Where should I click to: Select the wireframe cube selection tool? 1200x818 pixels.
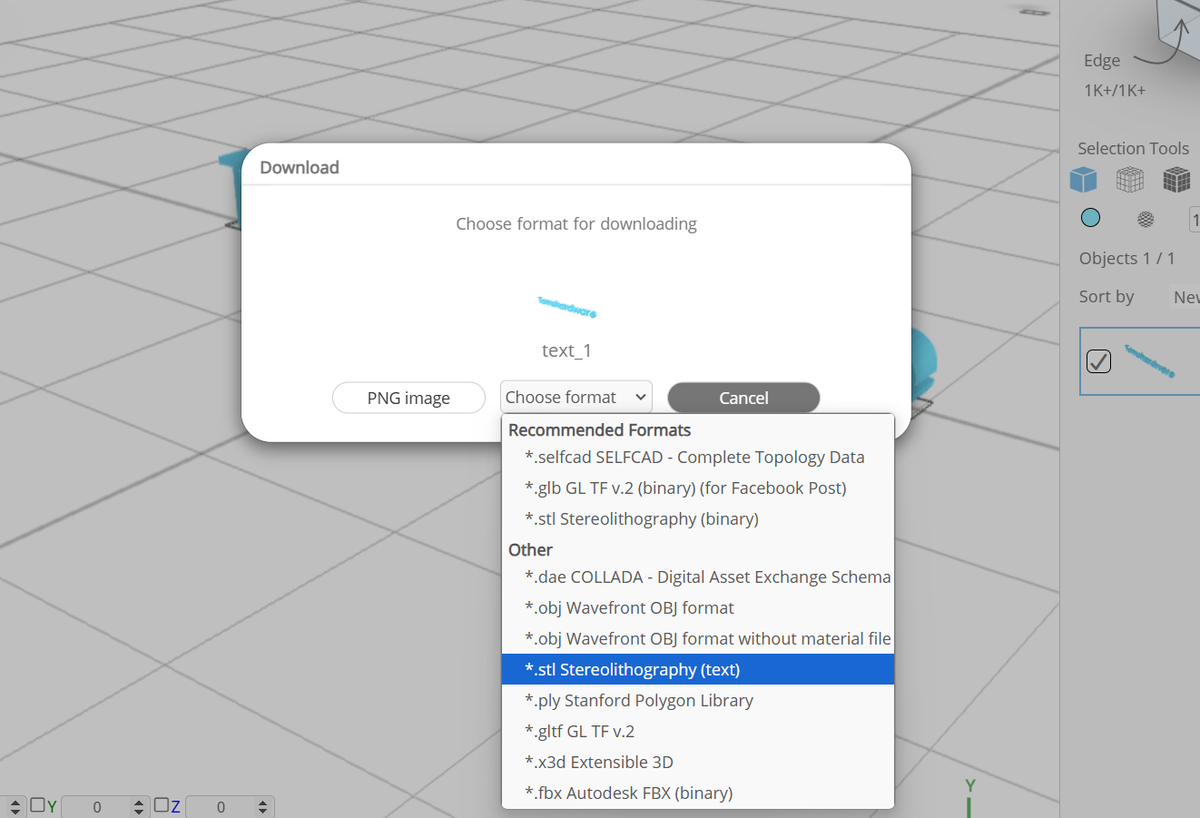[x=1129, y=179]
